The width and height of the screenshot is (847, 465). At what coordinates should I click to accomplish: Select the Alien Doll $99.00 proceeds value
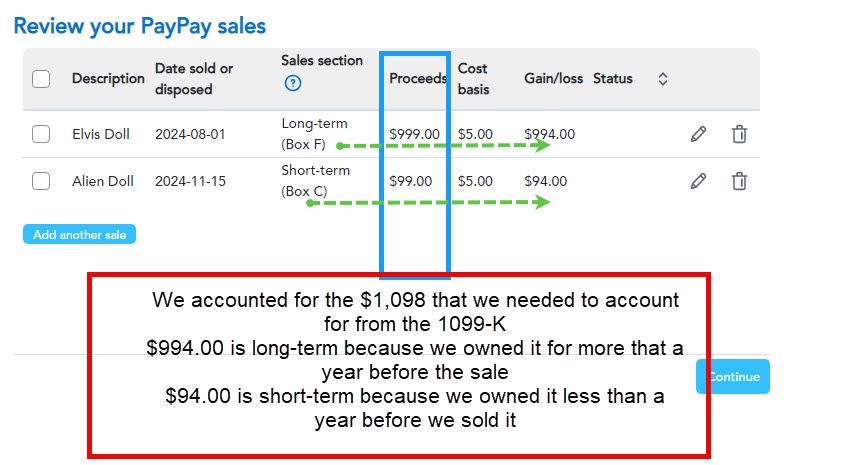tap(411, 181)
